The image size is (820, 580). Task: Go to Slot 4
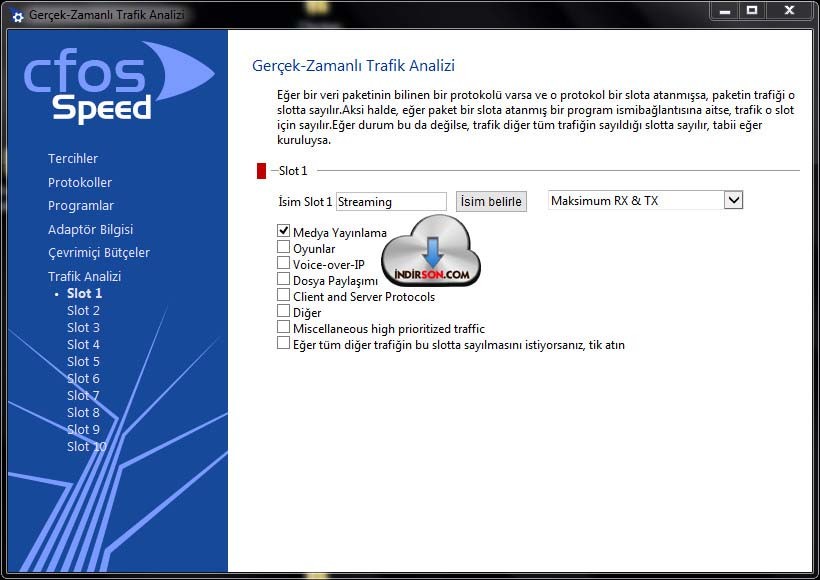click(83, 345)
